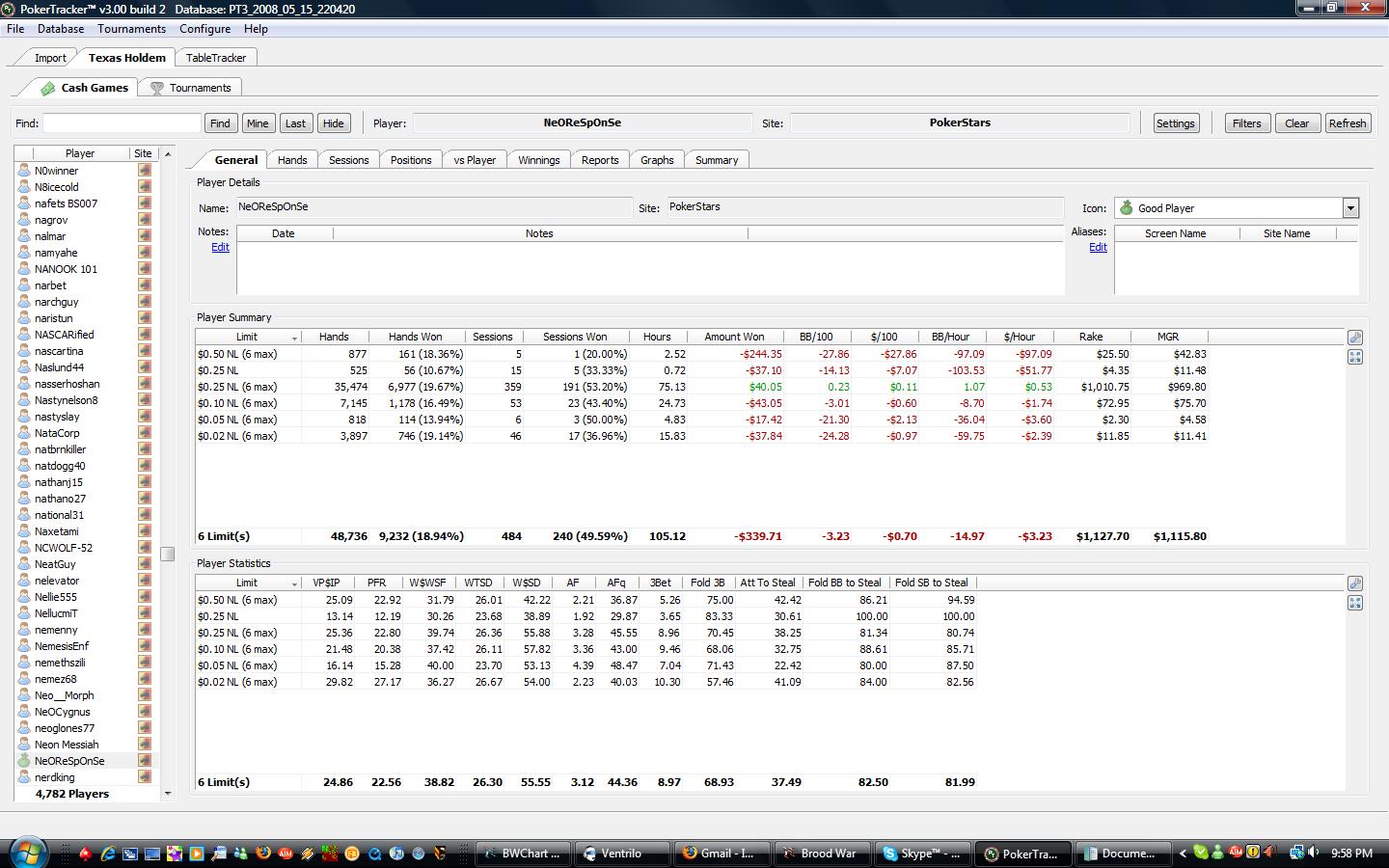Click the site icon next to NeatGuy

(x=145, y=564)
